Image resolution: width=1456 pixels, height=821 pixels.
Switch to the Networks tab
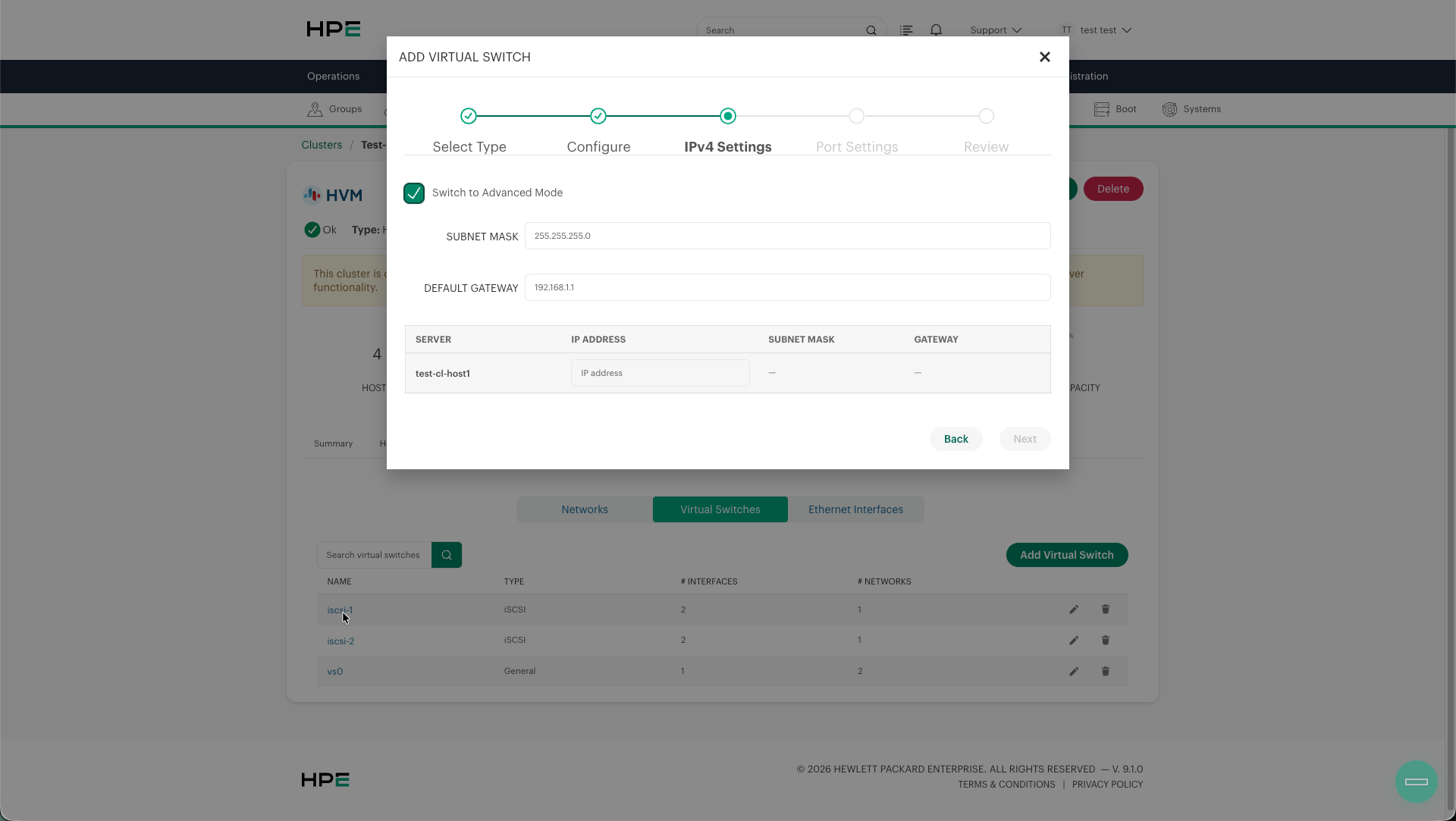585,509
